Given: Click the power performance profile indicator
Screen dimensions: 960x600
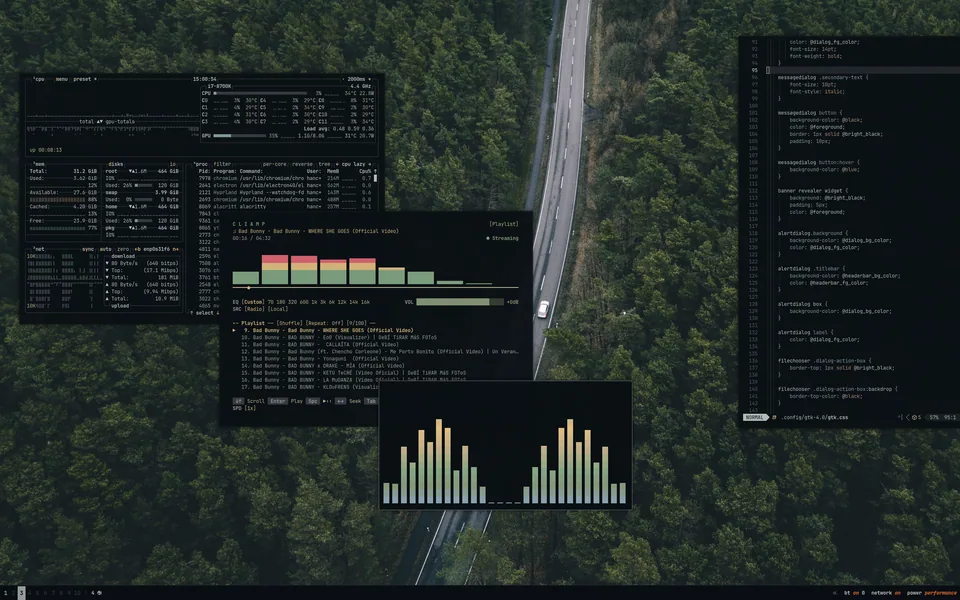Looking at the screenshot, I should click(x=931, y=593).
